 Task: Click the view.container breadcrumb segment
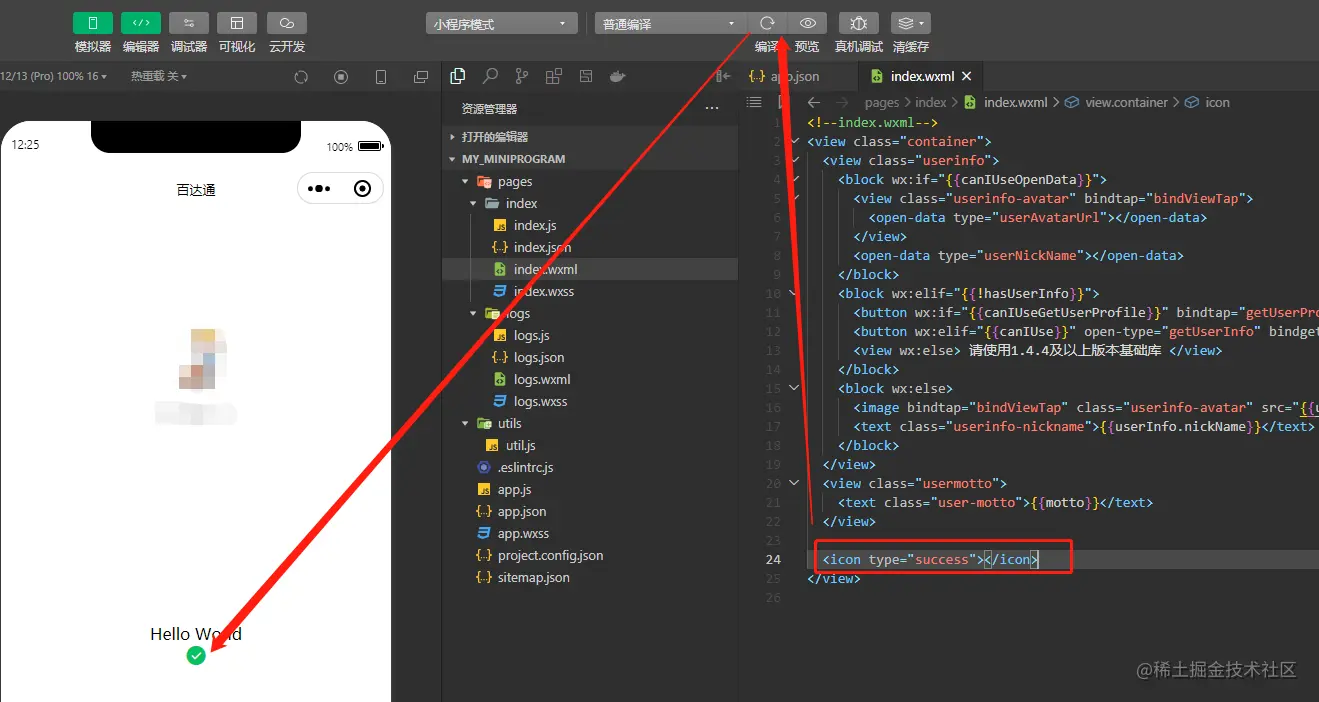pos(1116,102)
